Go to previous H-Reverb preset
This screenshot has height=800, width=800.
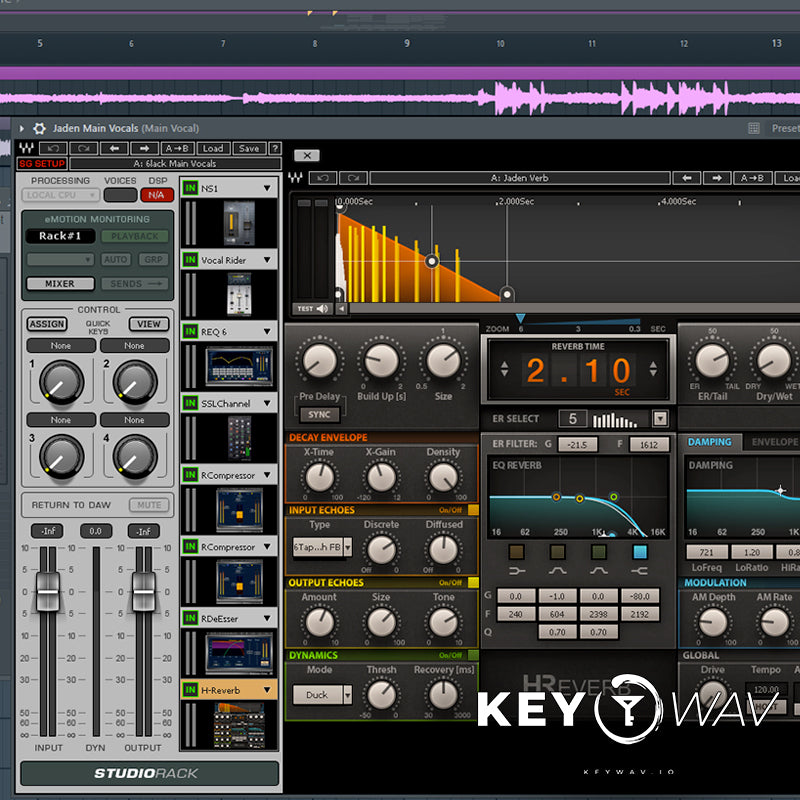(x=687, y=178)
